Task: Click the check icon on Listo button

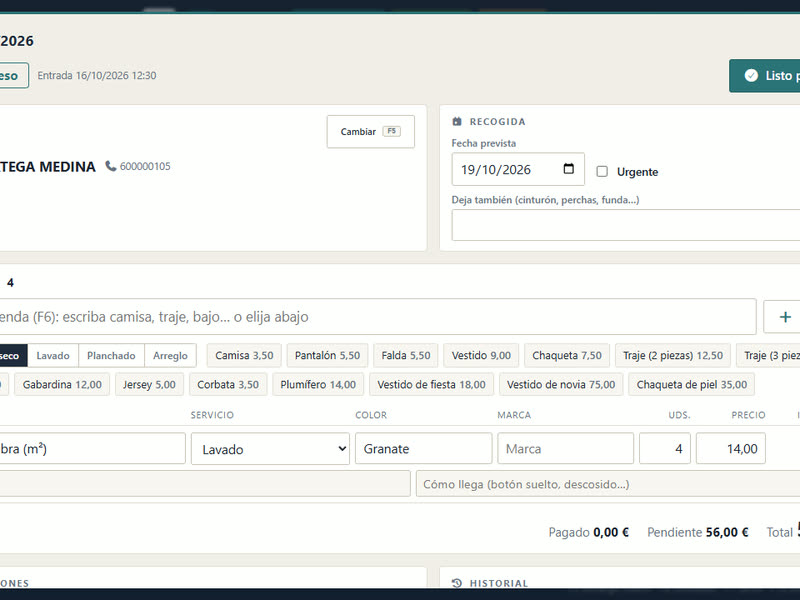Action: point(751,76)
